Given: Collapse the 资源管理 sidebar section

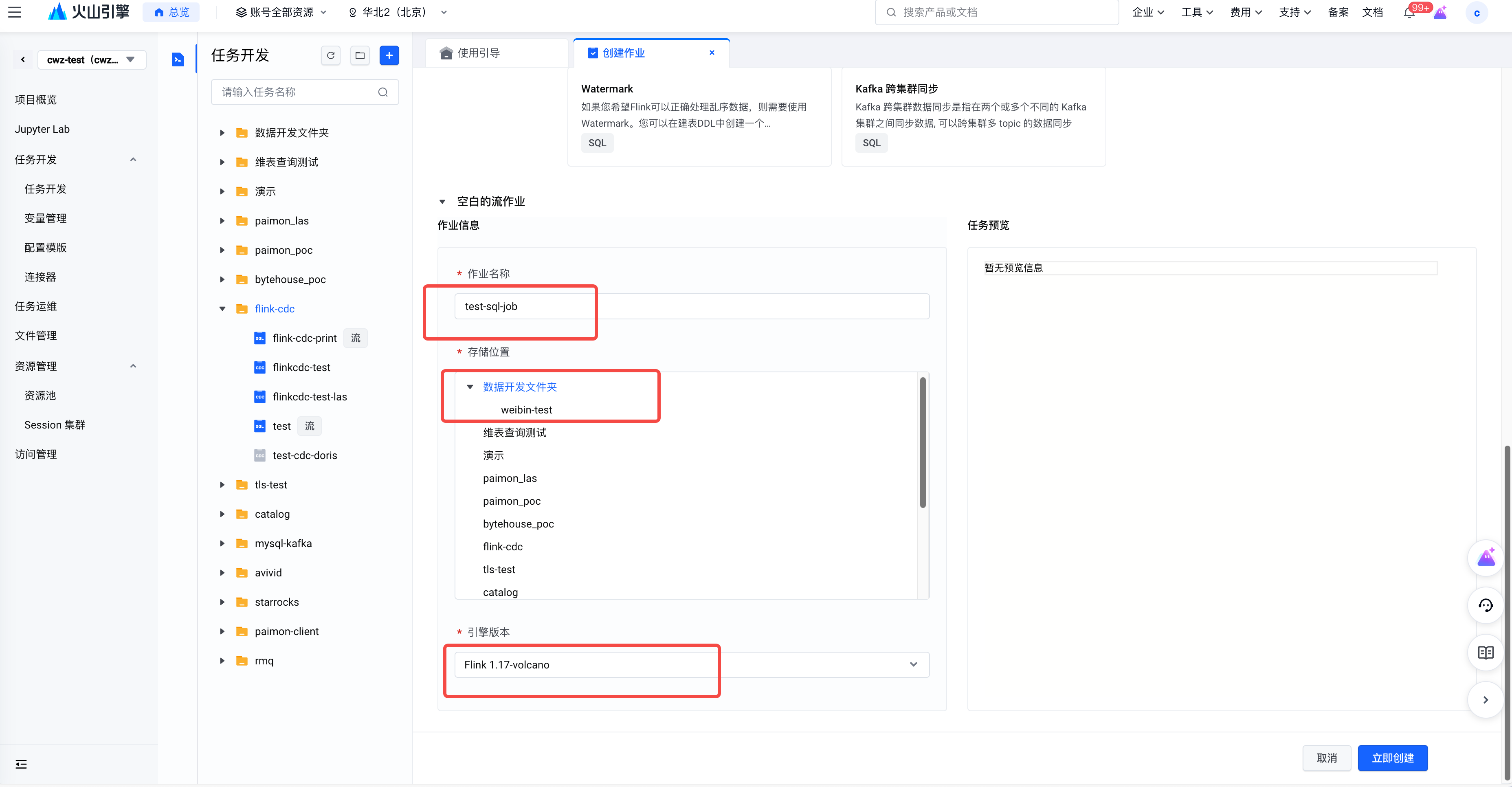Looking at the screenshot, I should pos(133,366).
